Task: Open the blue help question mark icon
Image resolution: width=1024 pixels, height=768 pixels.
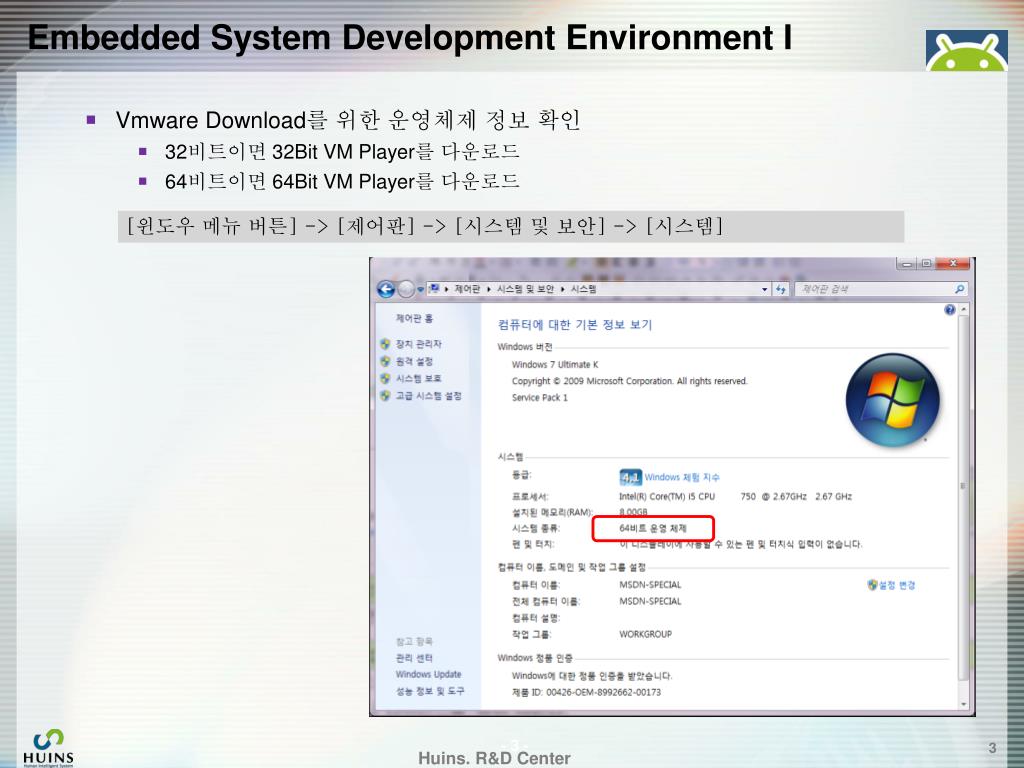Action: 950,311
